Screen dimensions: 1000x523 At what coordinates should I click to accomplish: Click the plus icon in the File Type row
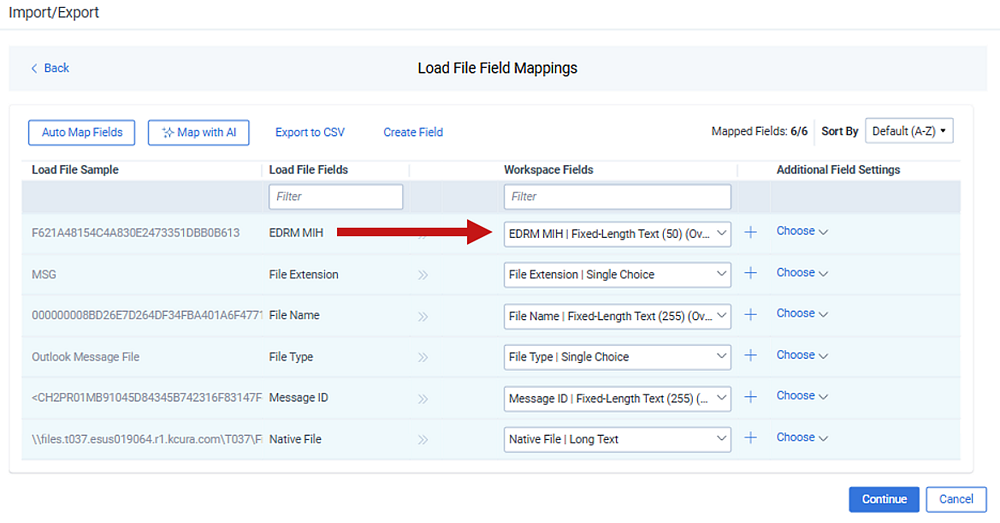751,355
